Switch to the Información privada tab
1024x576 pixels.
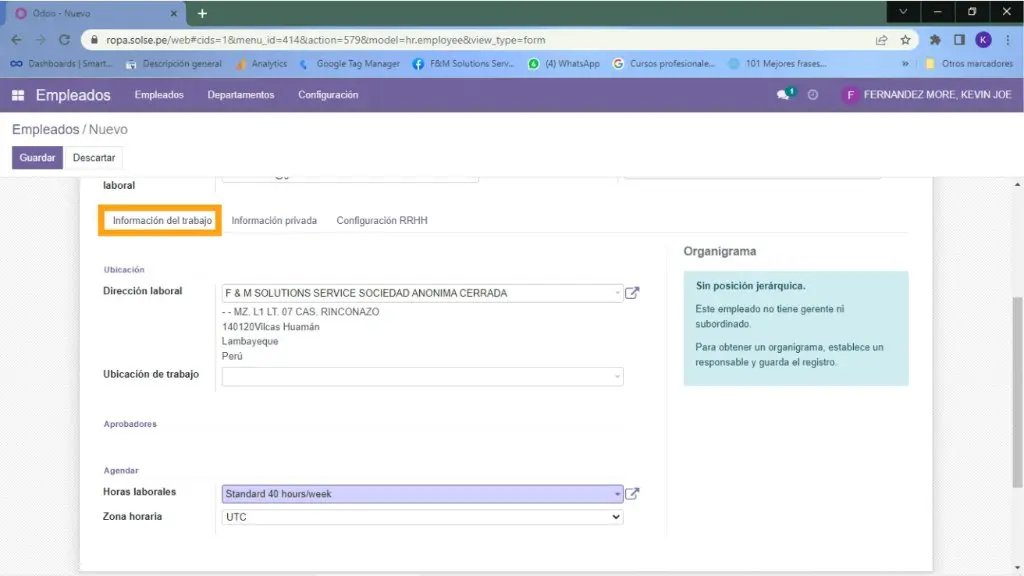[x=274, y=220]
